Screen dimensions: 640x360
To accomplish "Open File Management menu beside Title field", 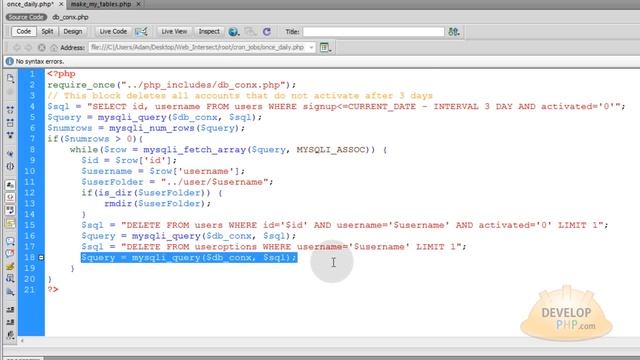I will point(454,31).
